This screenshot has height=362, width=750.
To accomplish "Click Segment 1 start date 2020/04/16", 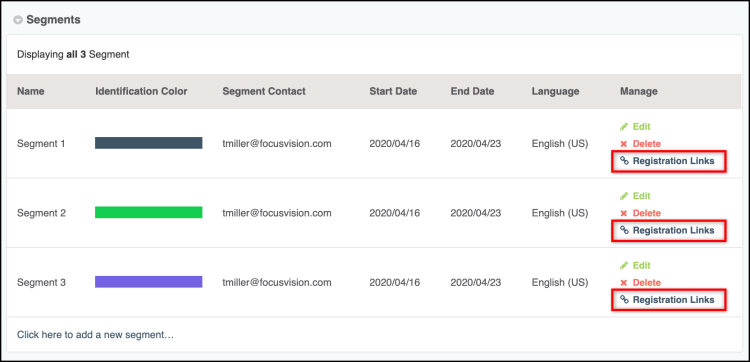I will [395, 143].
